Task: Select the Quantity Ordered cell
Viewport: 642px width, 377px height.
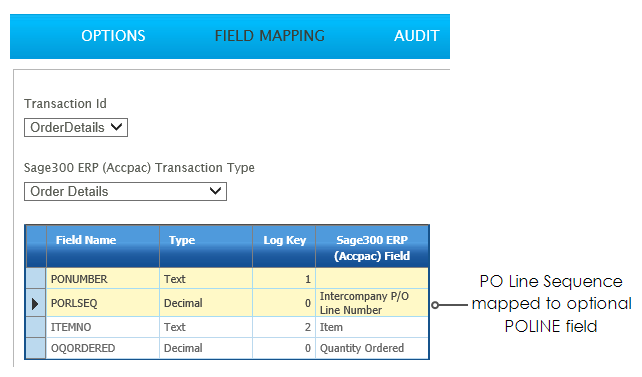Action: pos(372,348)
